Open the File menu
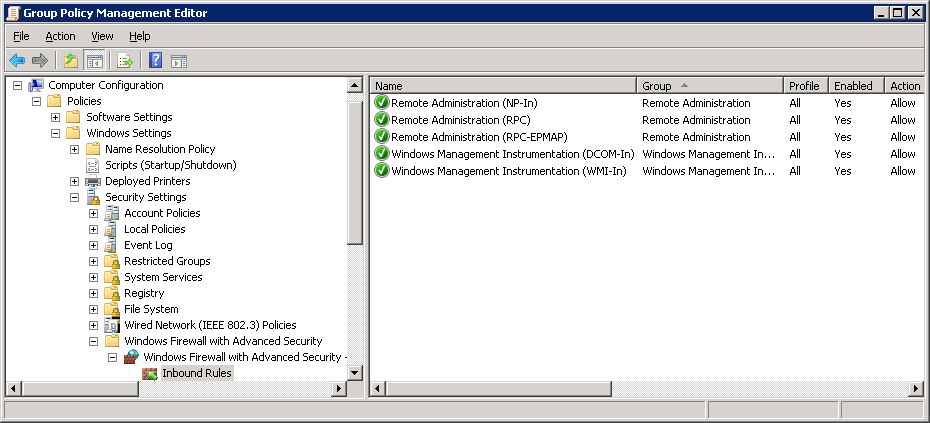This screenshot has height=423, width=930. [21, 36]
